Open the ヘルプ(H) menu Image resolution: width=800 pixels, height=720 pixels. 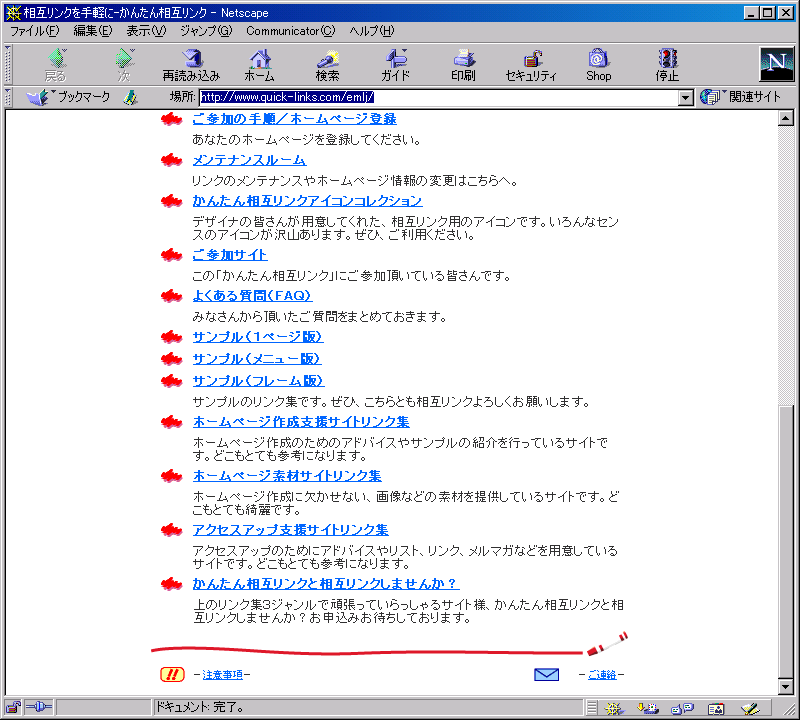point(372,31)
